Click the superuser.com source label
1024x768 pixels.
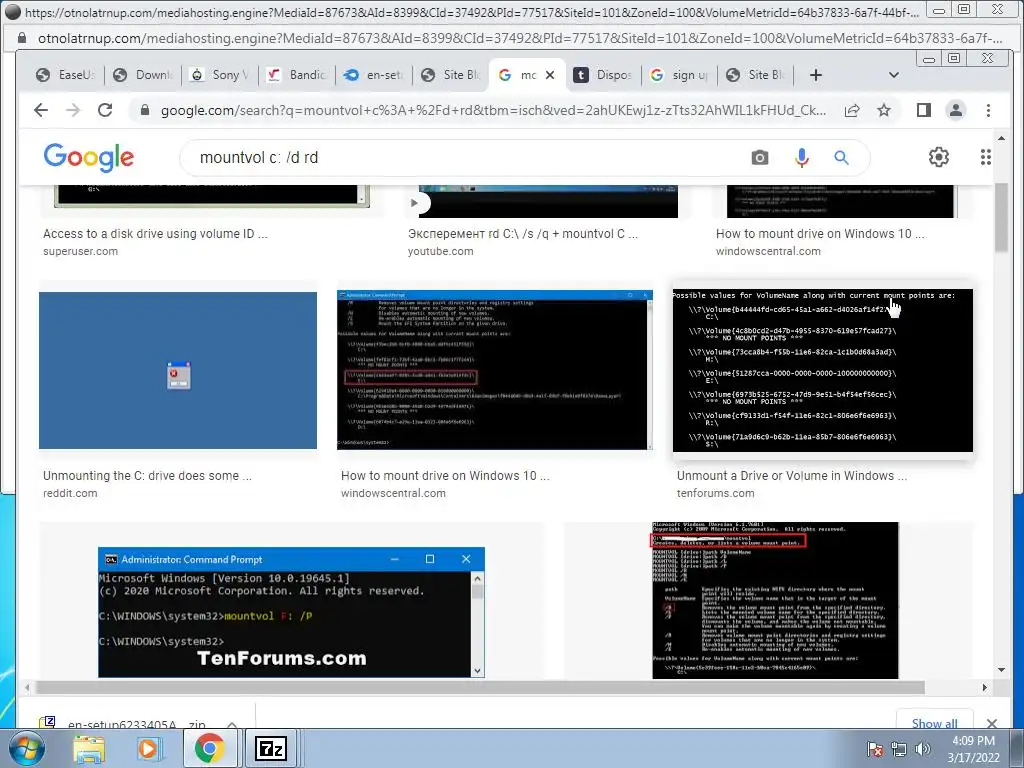pyautogui.click(x=80, y=251)
